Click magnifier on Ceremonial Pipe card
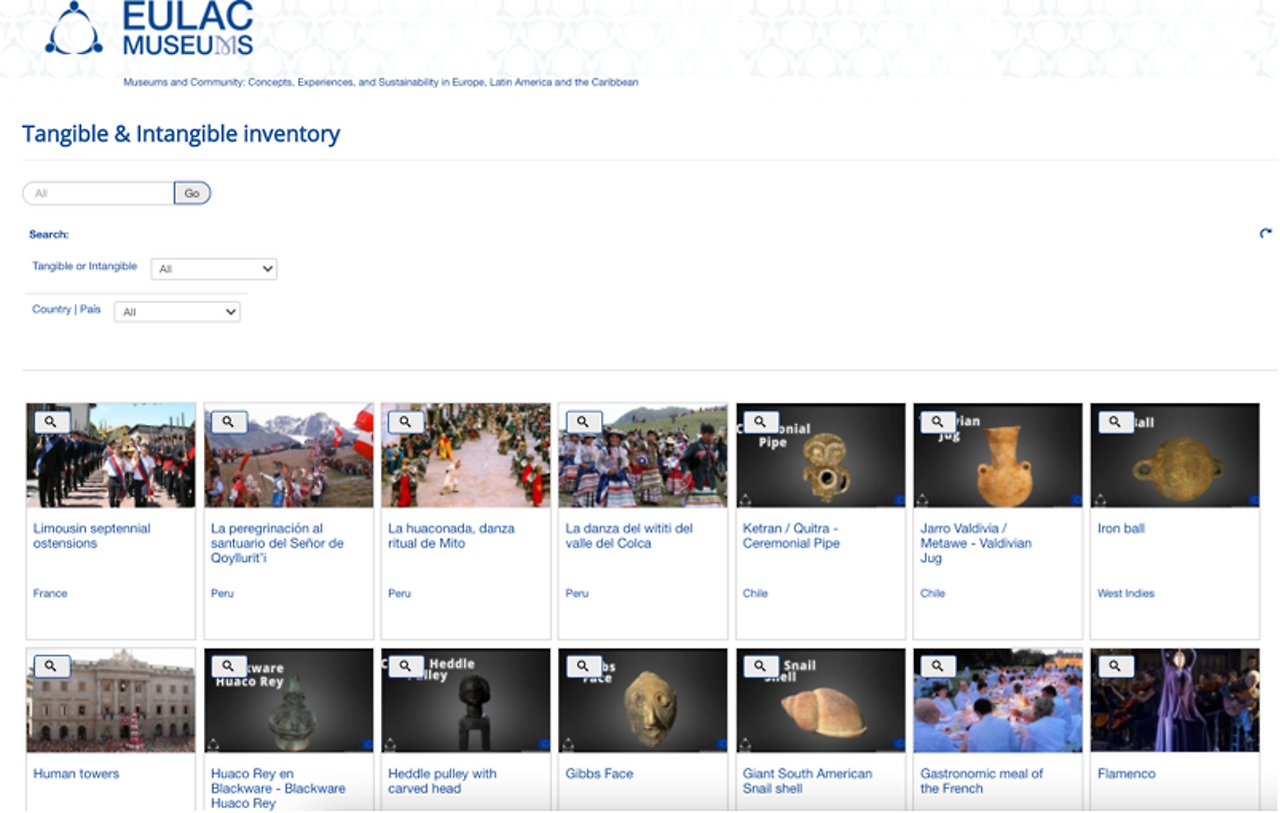The height and width of the screenshot is (813, 1280). pos(760,422)
